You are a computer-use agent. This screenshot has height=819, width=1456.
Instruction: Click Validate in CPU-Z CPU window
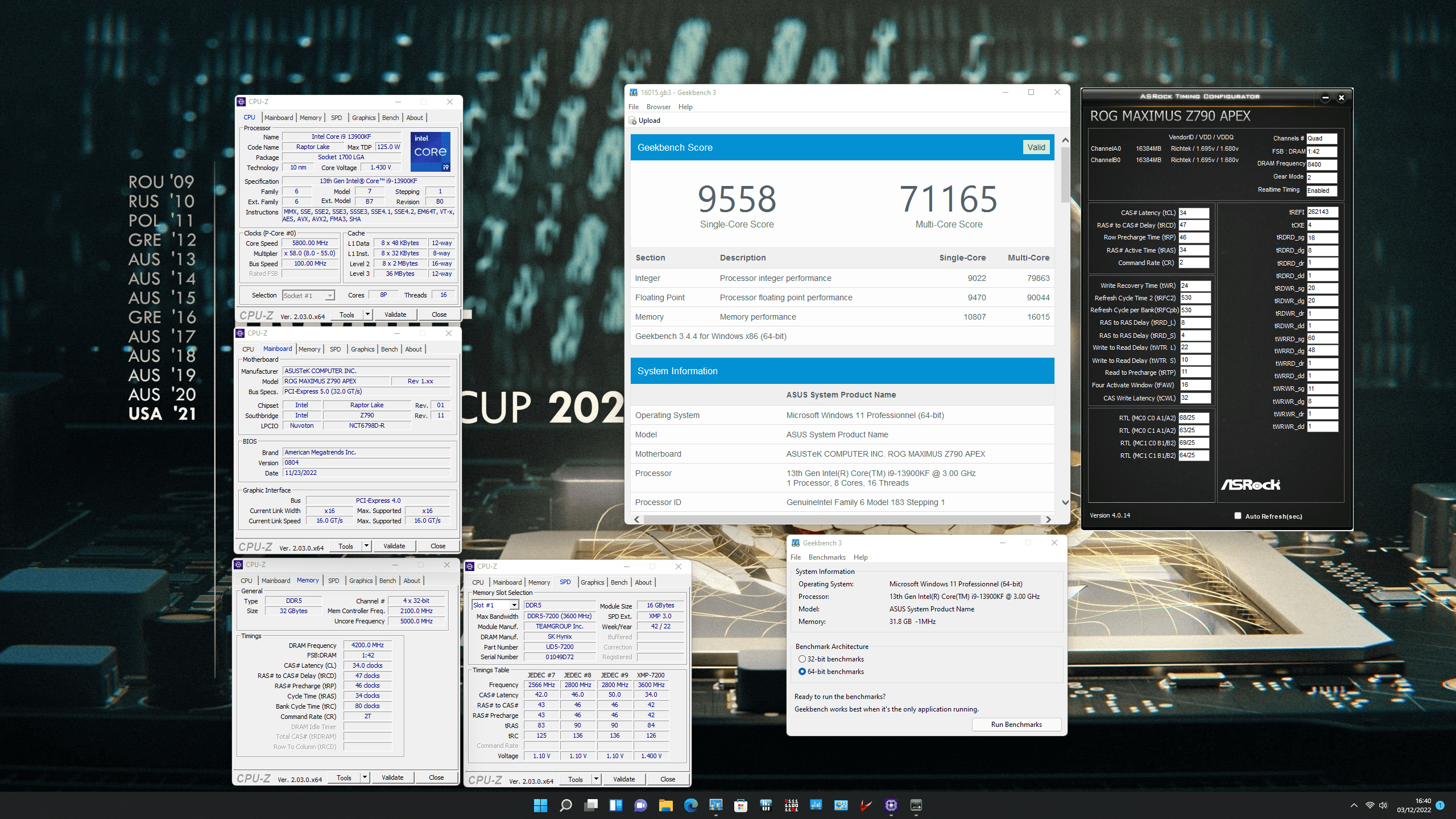[x=395, y=315]
